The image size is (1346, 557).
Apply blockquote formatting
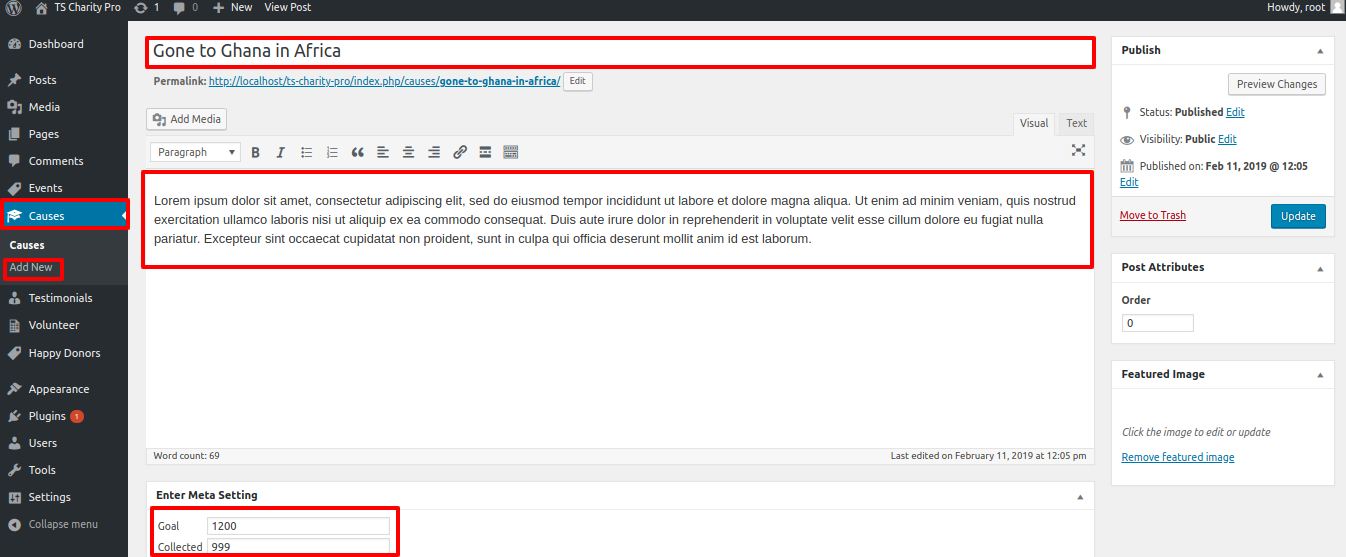pos(358,152)
